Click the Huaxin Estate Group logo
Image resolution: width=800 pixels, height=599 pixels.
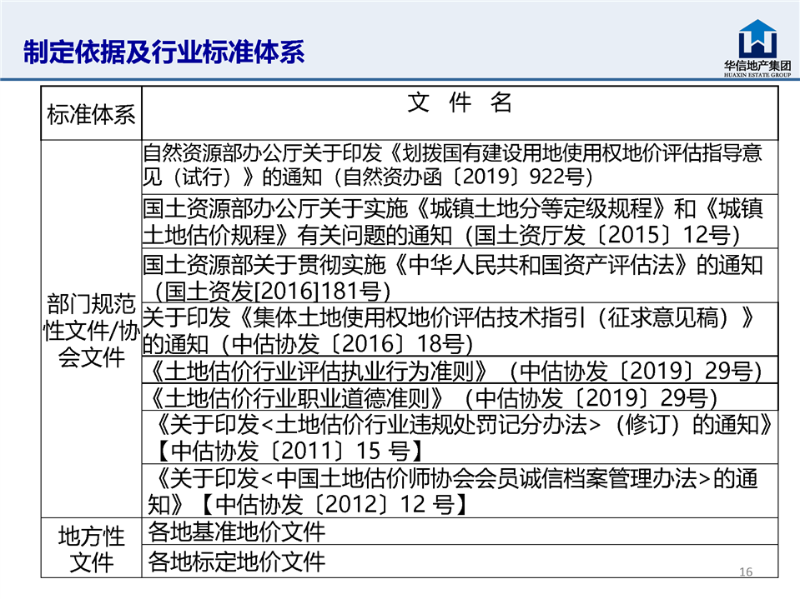pyautogui.click(x=758, y=48)
